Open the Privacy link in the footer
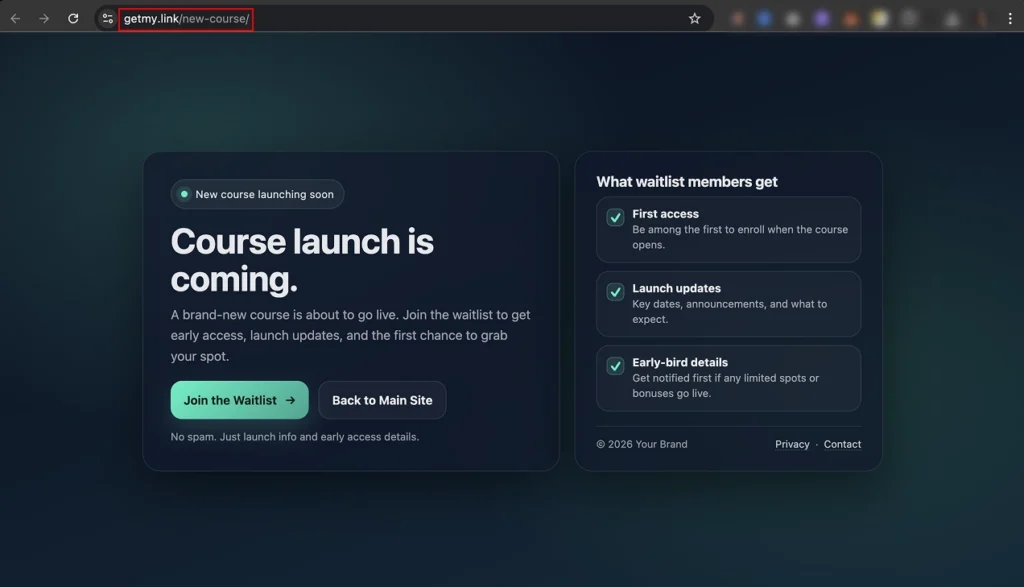Image resolution: width=1024 pixels, height=587 pixels. [792, 444]
